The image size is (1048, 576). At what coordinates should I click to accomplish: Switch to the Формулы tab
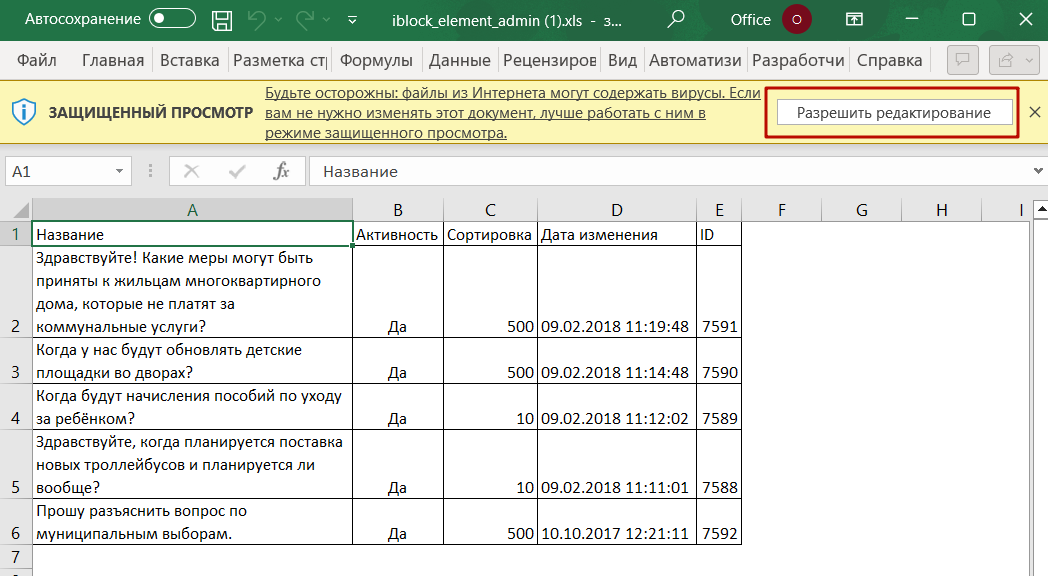376,60
